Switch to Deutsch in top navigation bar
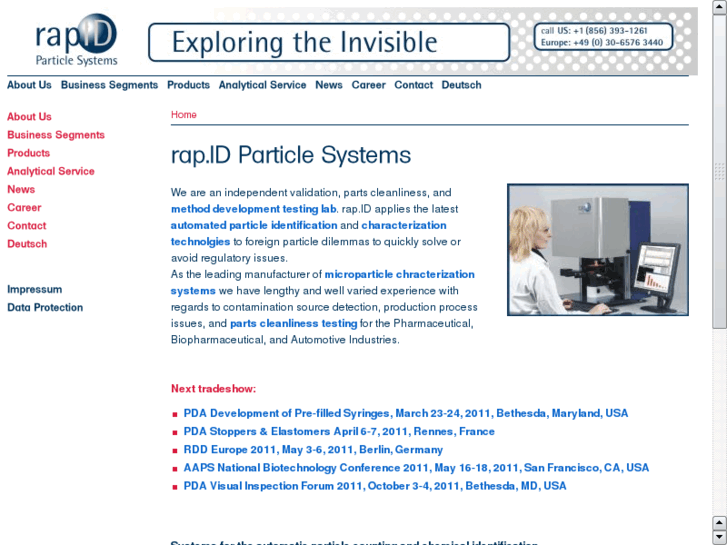This screenshot has height=545, width=727. [x=461, y=85]
